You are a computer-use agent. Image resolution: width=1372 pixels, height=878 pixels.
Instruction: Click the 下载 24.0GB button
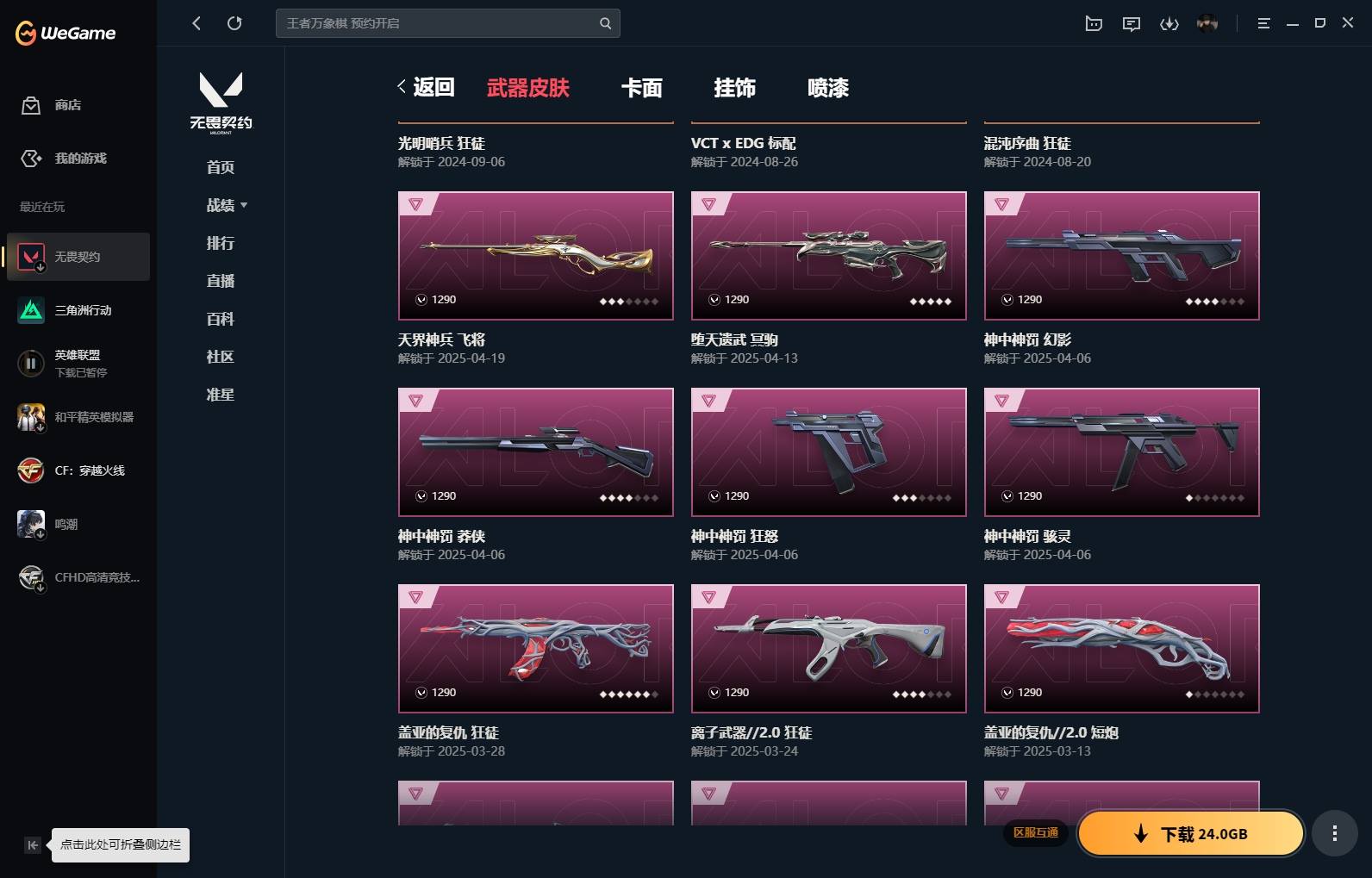(x=1191, y=833)
